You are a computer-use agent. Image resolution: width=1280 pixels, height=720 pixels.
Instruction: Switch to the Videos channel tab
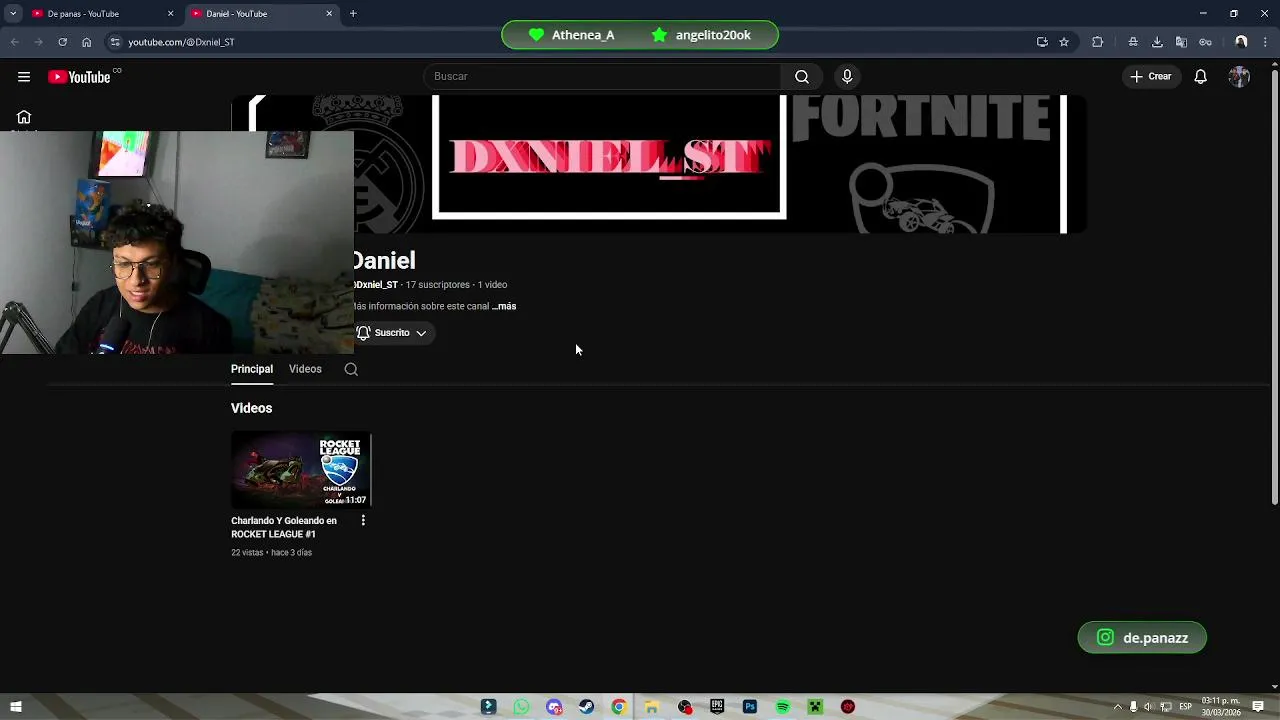coord(305,369)
